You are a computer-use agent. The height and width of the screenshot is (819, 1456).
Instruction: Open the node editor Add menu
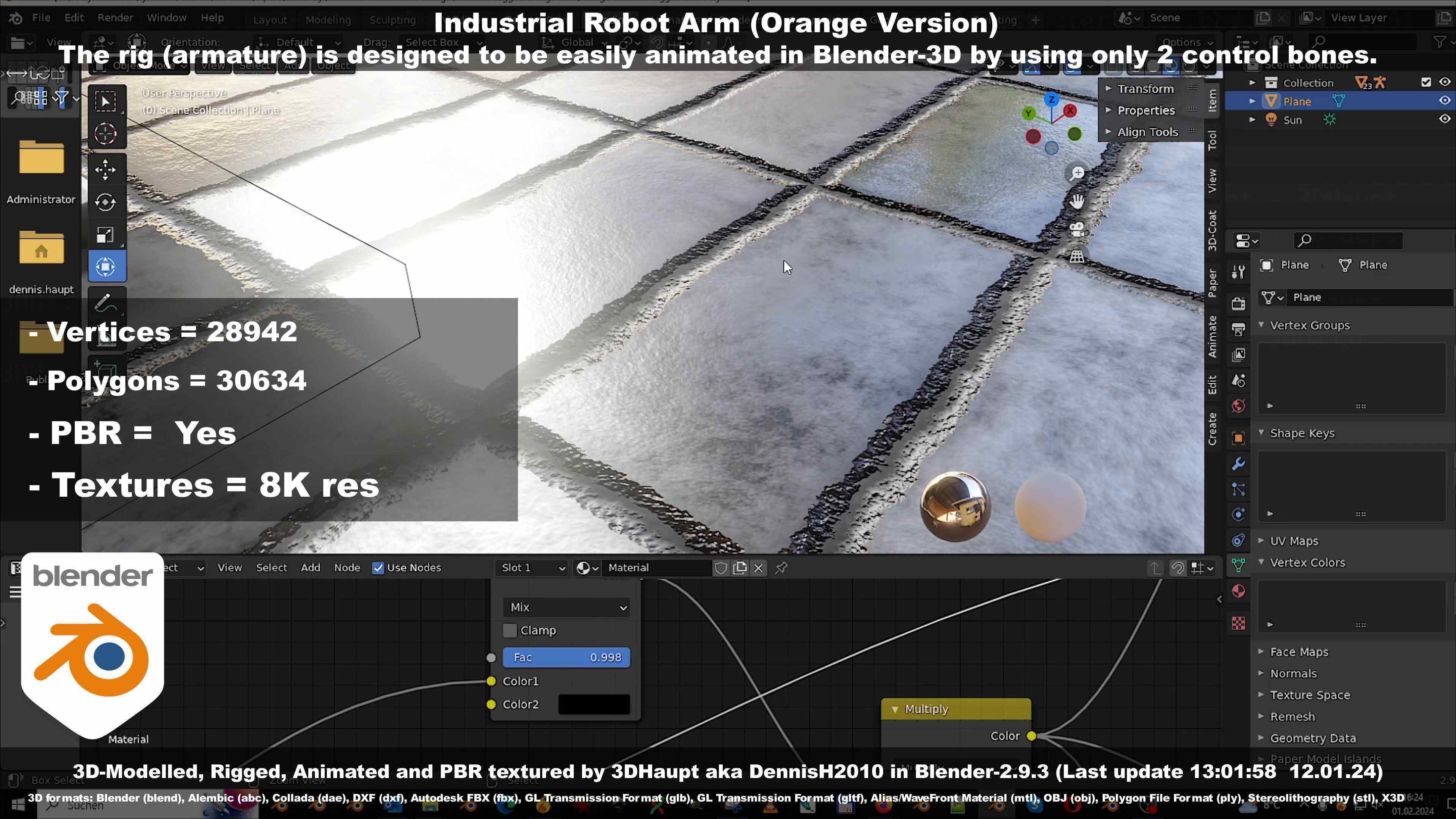click(310, 568)
